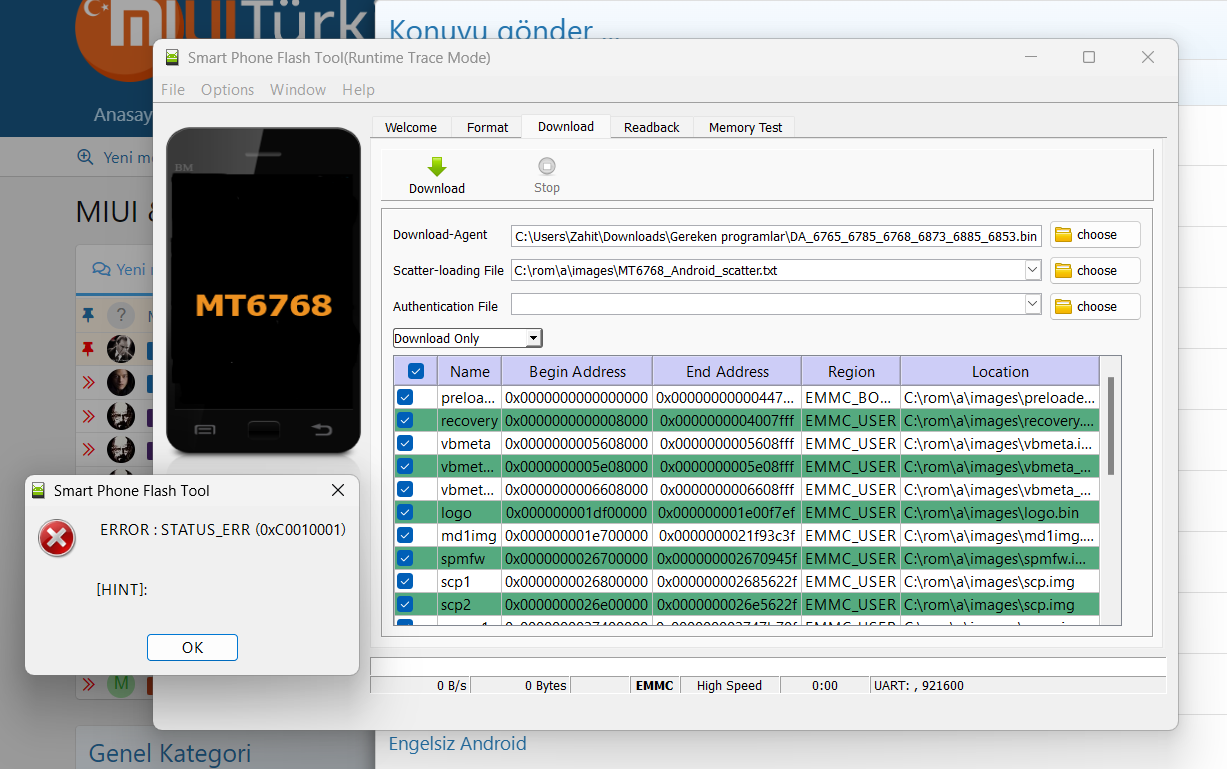The image size is (1227, 769).
Task: Close the error dialog with X
Action: 338,490
